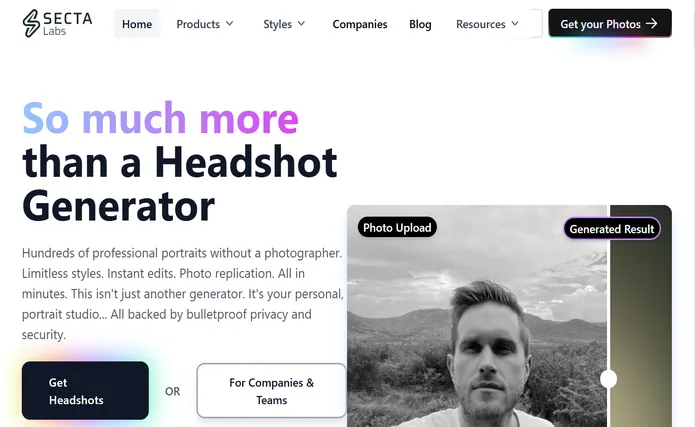
Task: Click the Styles menu label
Action: pos(277,24)
